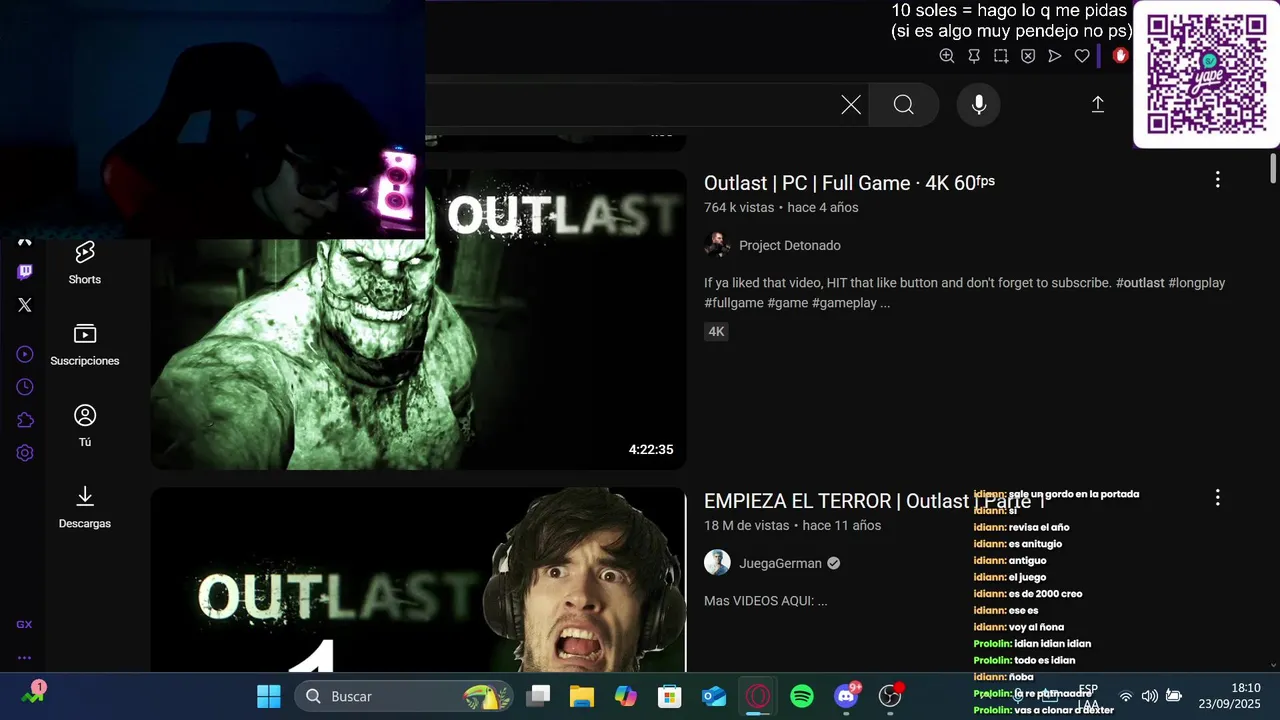The height and width of the screenshot is (720, 1280).
Task: Click the taskbar Buscar search box
Action: [404, 696]
